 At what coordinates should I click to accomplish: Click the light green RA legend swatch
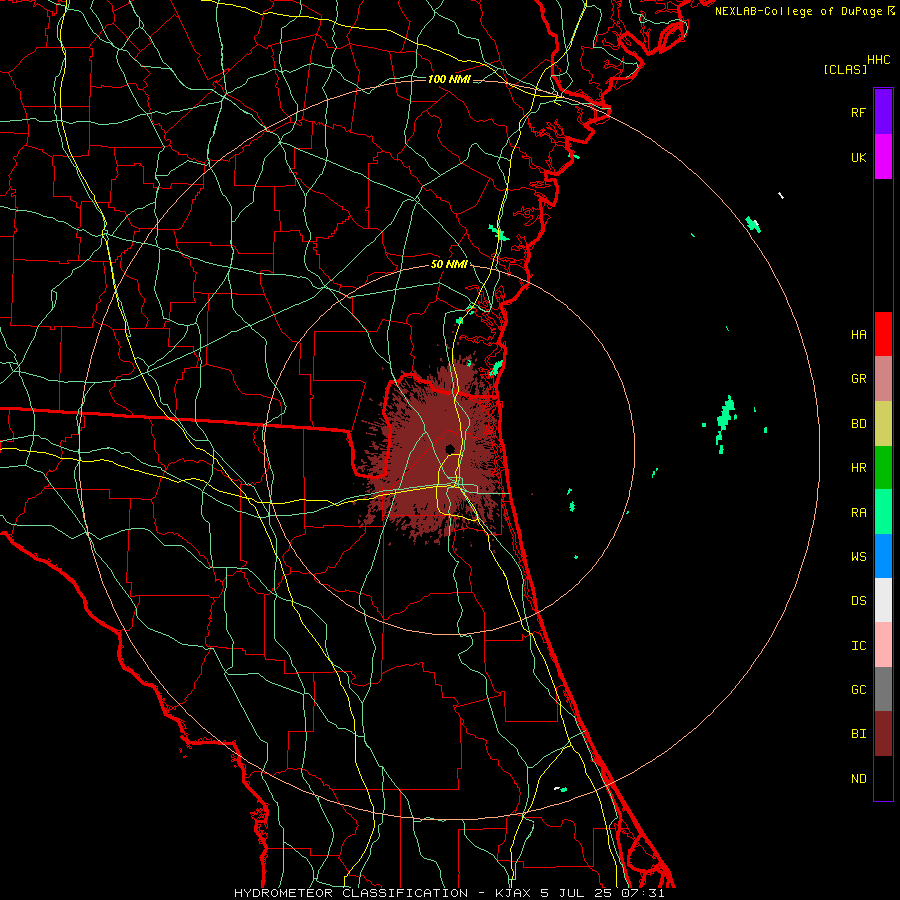tap(883, 512)
